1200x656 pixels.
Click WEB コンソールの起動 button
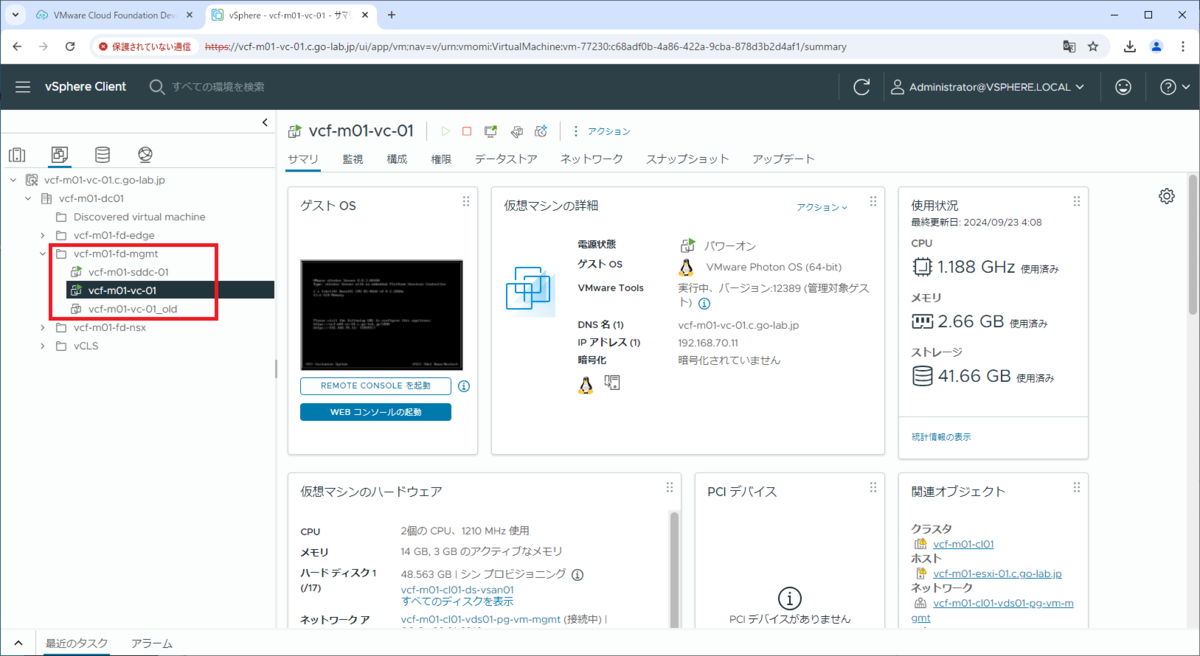375,412
